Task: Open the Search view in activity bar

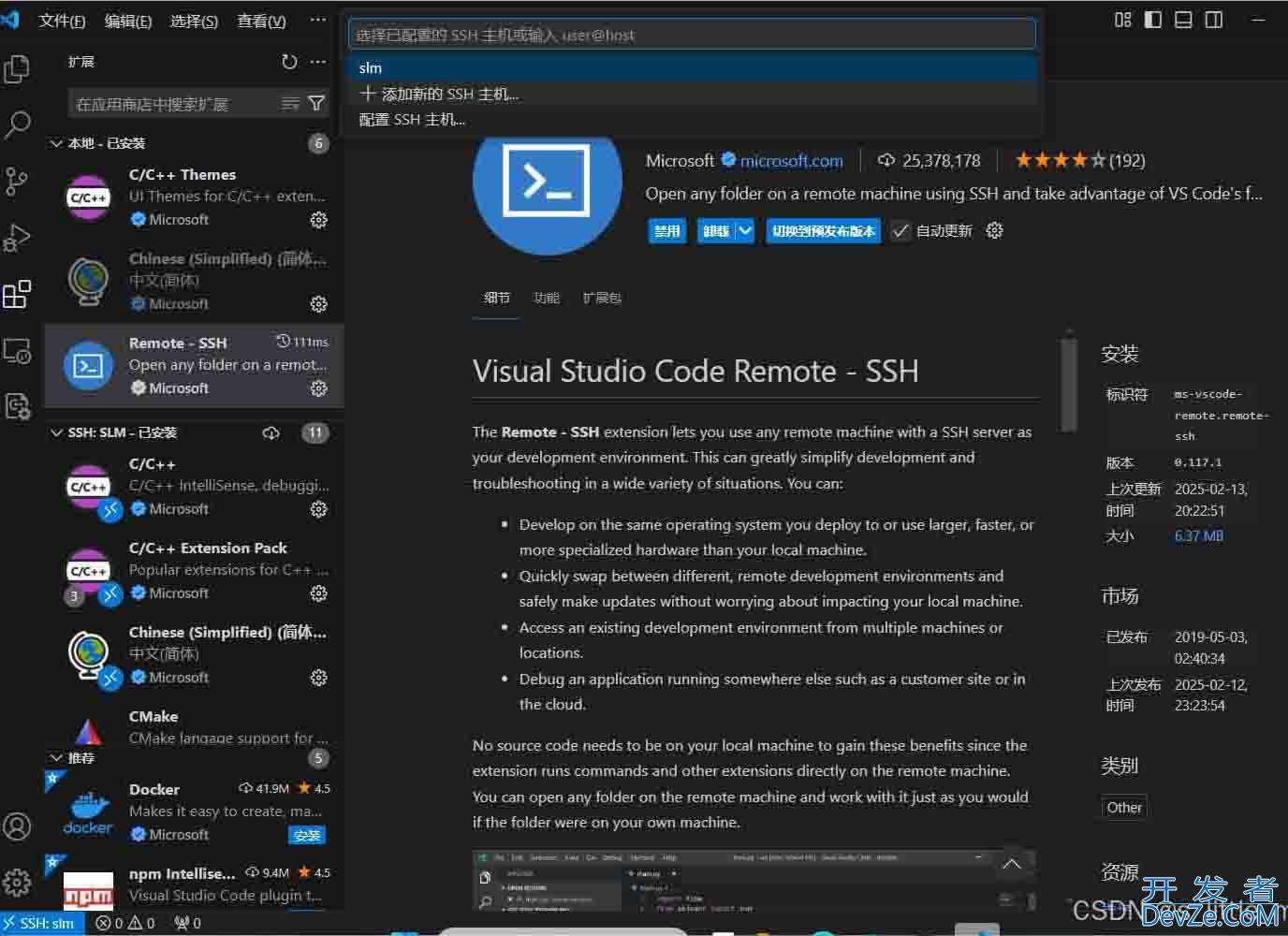Action: coord(17,124)
